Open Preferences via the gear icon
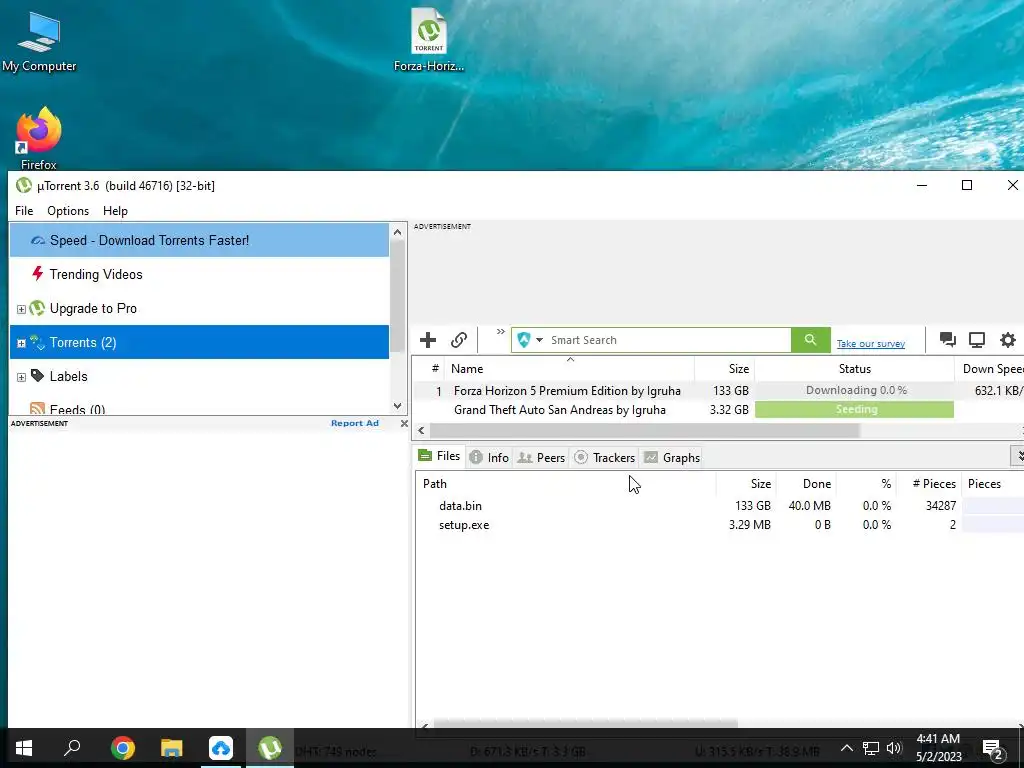 (x=1008, y=340)
